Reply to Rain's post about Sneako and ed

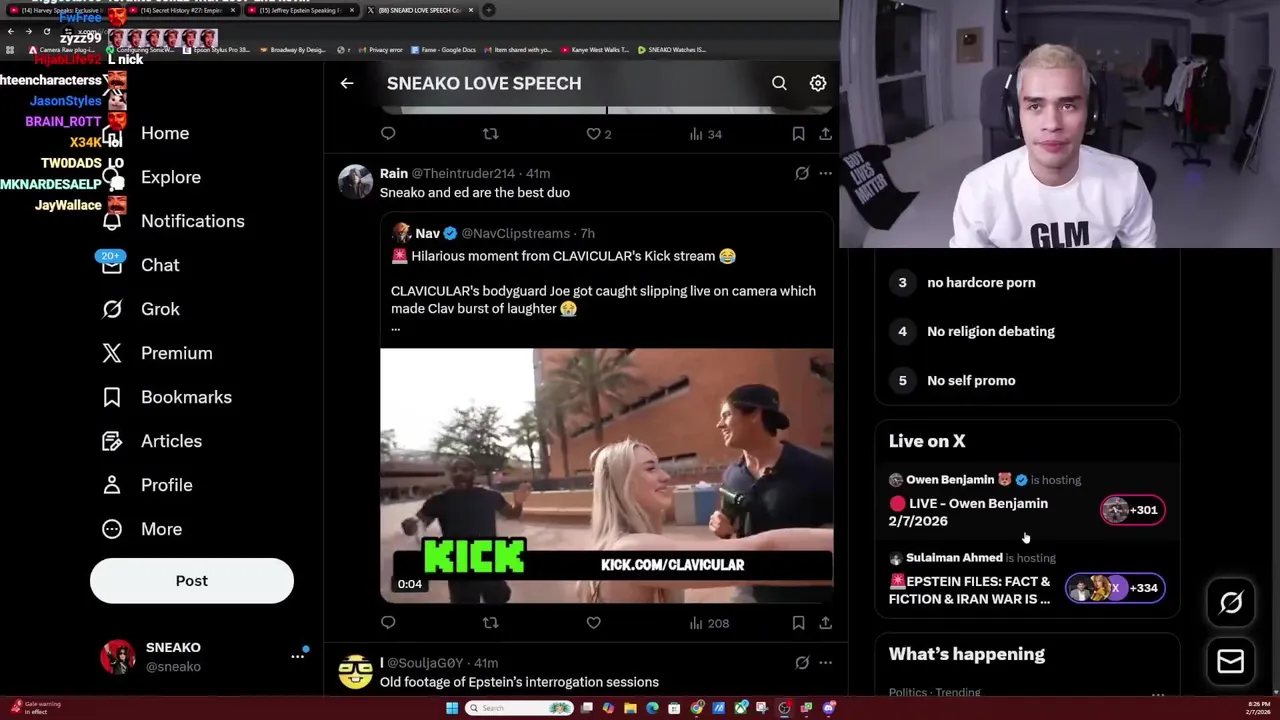[388, 623]
